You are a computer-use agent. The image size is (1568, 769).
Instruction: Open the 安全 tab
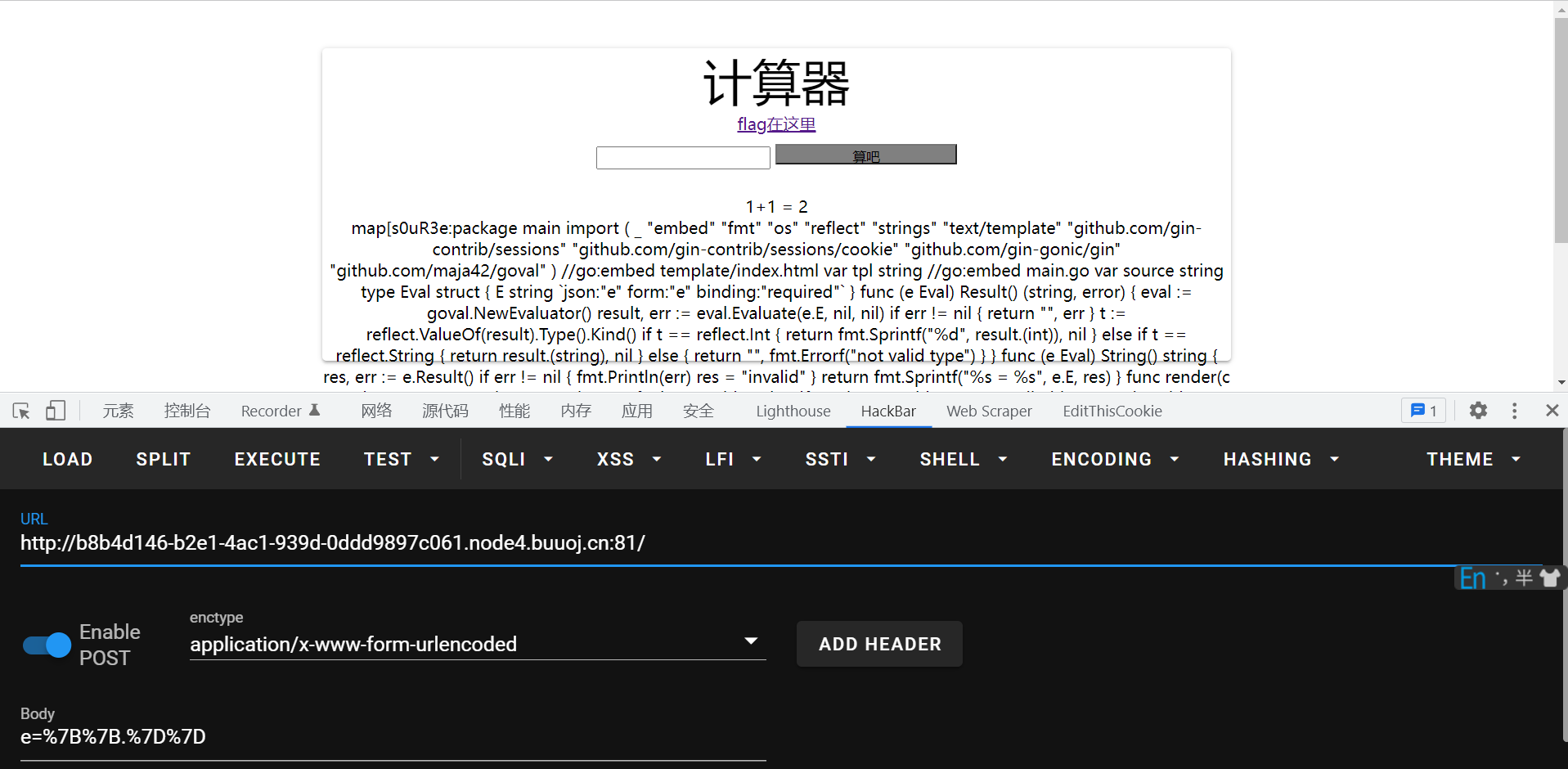699,411
